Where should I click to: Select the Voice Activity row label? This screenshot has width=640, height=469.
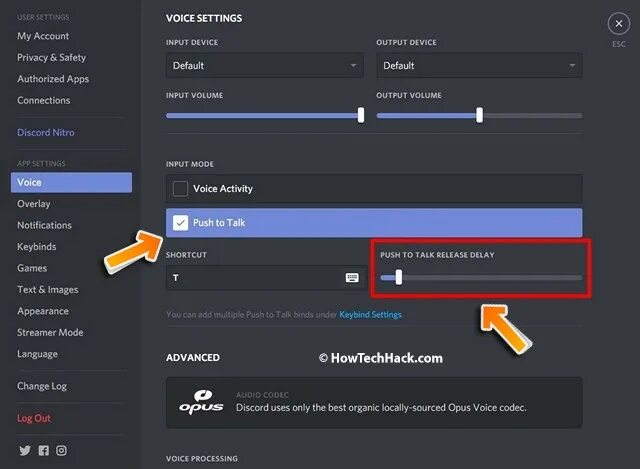pyautogui.click(x=223, y=189)
